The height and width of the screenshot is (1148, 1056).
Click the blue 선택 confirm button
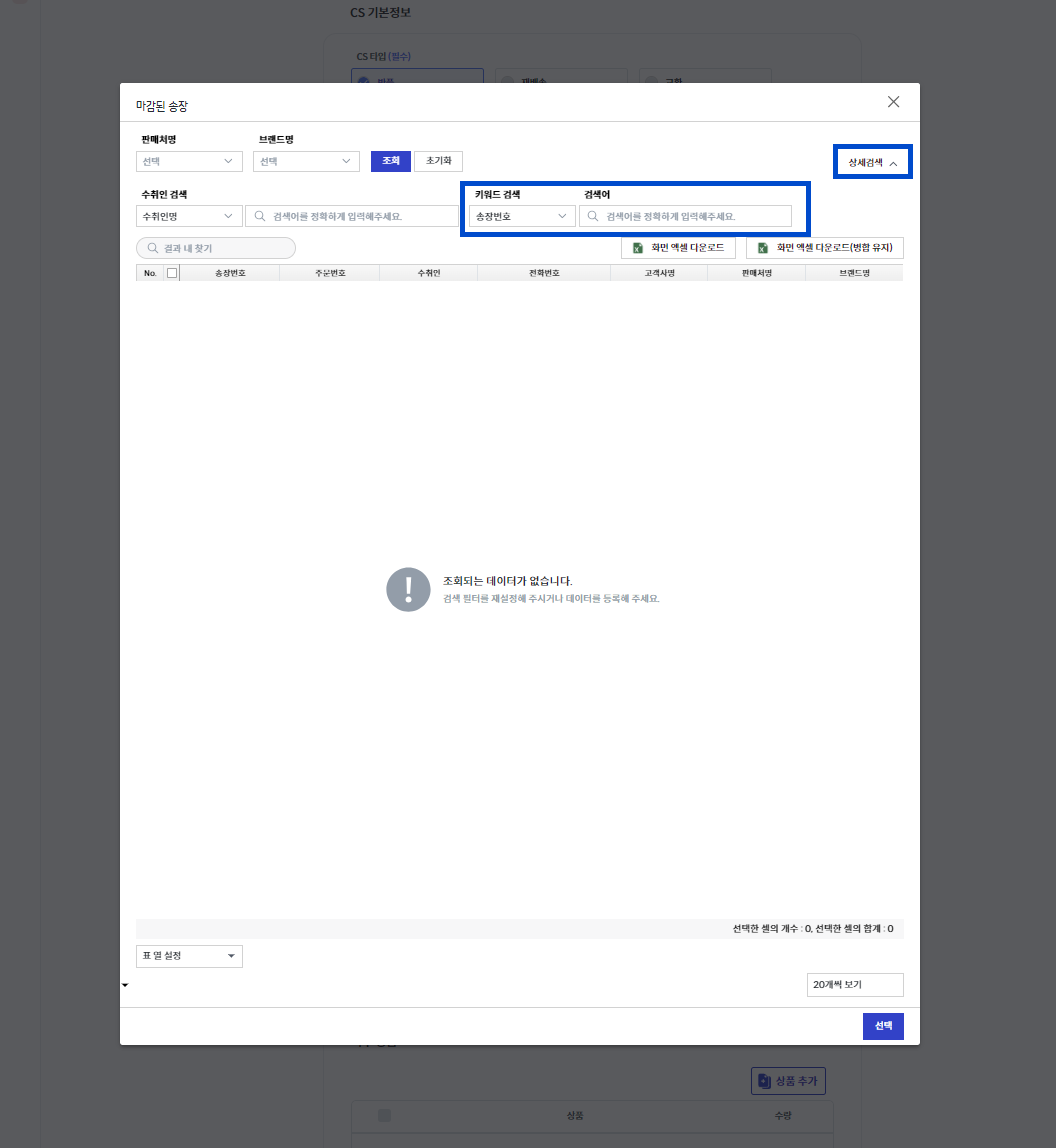[x=883, y=1026]
